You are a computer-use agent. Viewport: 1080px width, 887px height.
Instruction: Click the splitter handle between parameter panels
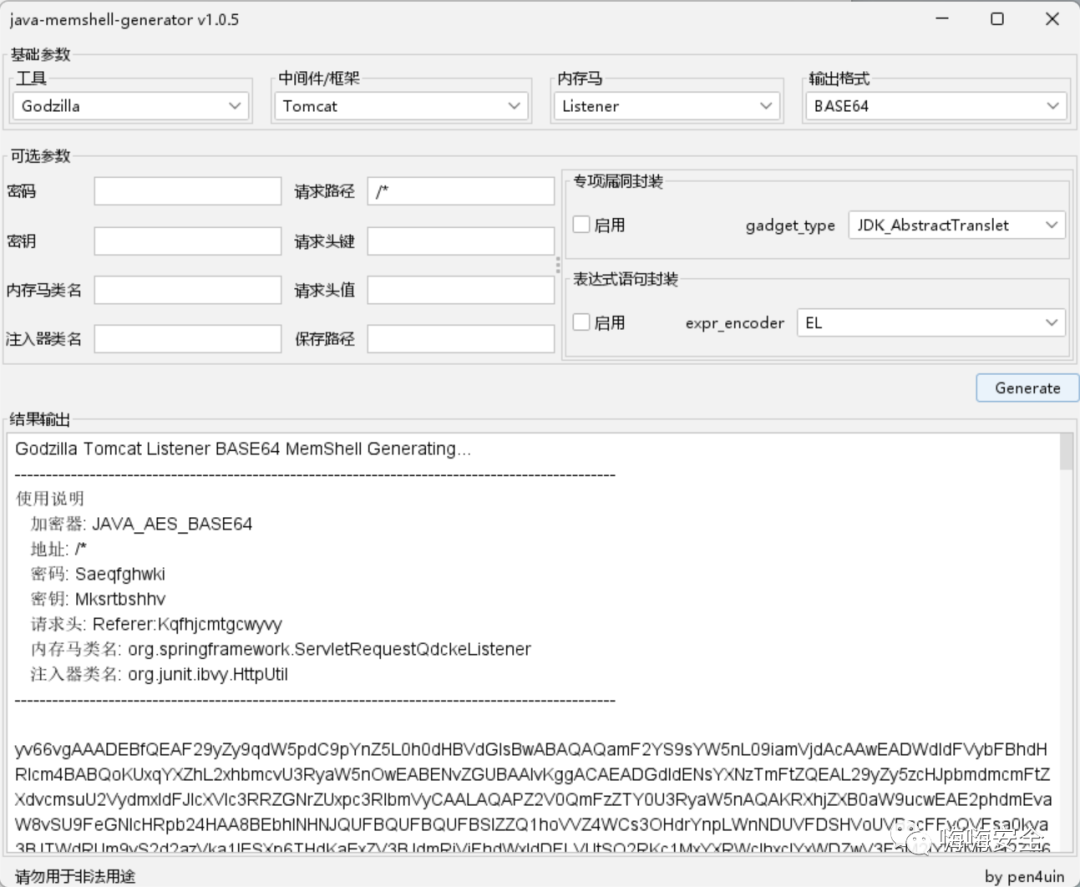558,265
